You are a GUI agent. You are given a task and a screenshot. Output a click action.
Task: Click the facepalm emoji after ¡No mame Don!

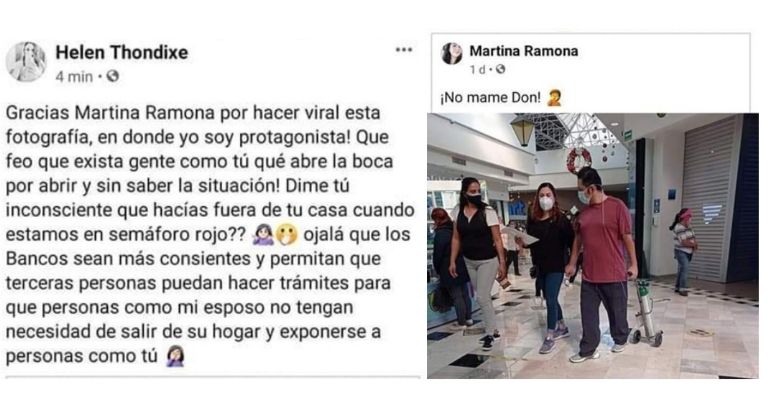pyautogui.click(x=554, y=98)
